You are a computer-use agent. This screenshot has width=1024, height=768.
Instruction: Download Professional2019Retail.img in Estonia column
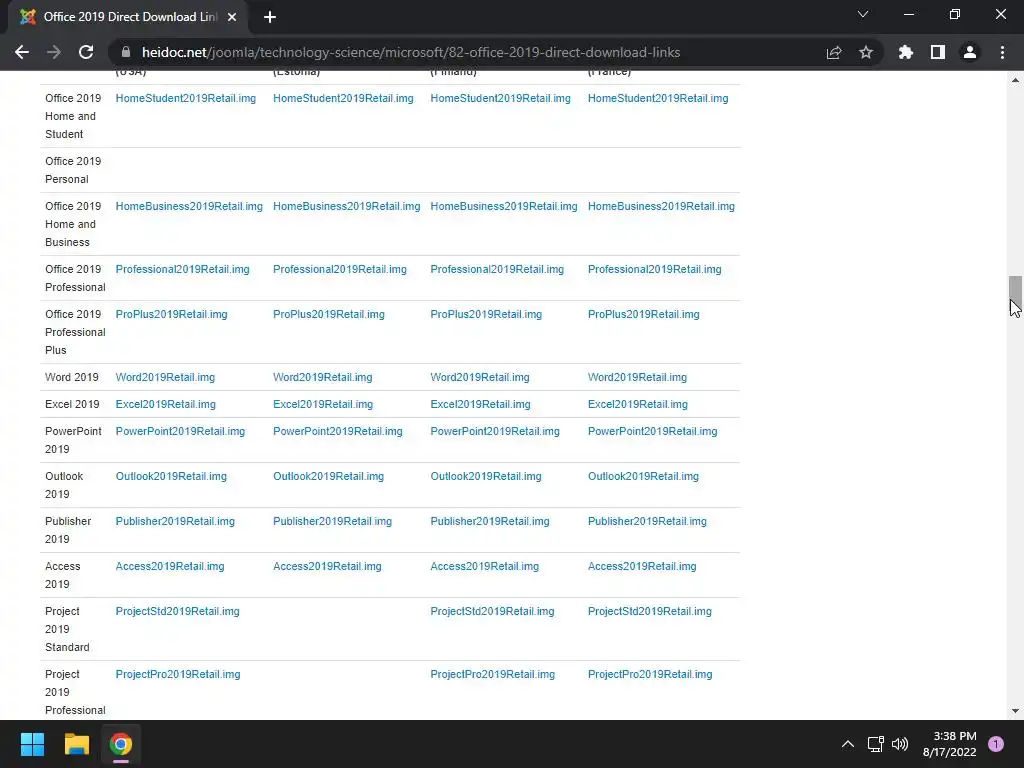click(340, 269)
